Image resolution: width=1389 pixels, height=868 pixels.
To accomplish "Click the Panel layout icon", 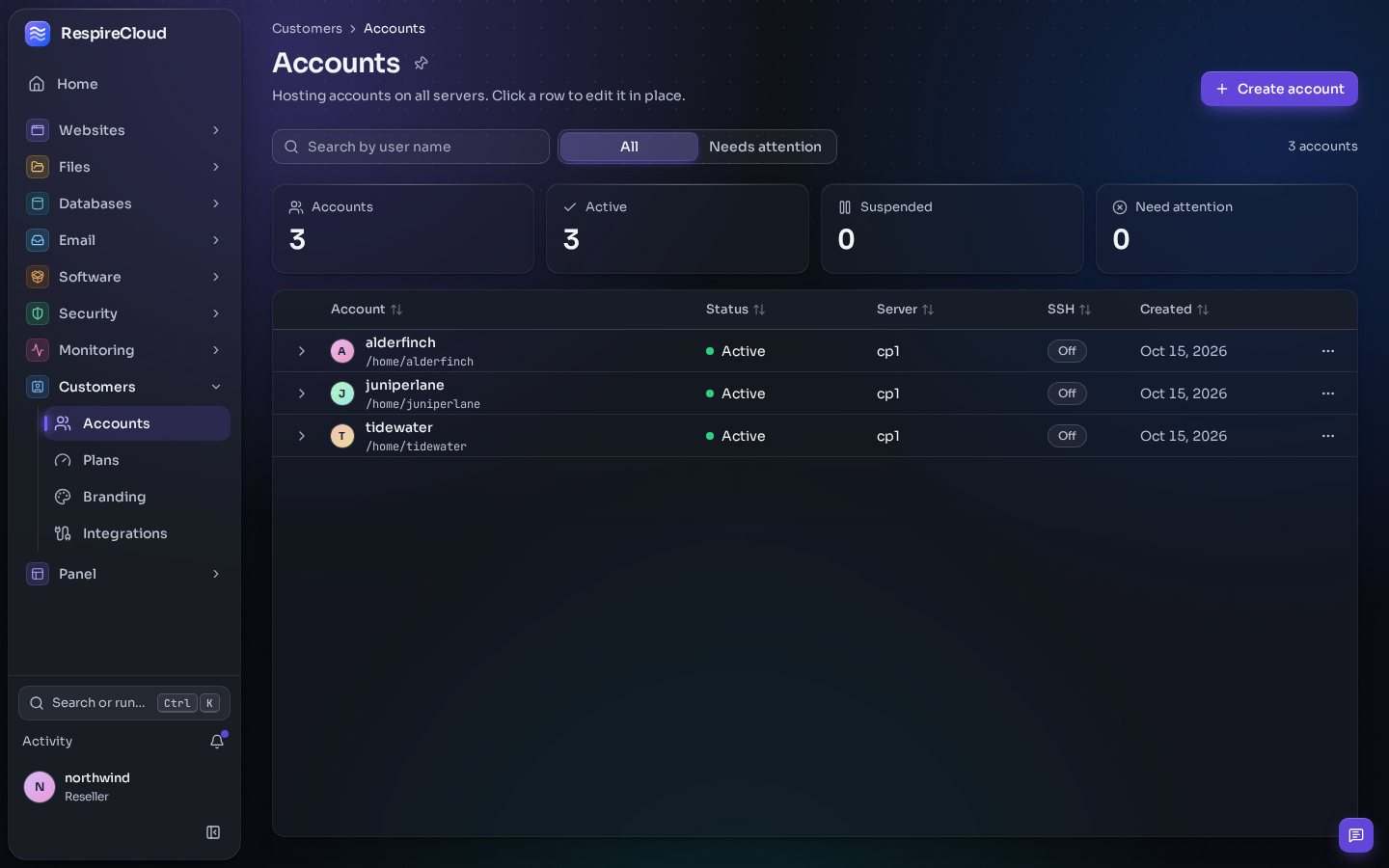I will click(x=38, y=574).
